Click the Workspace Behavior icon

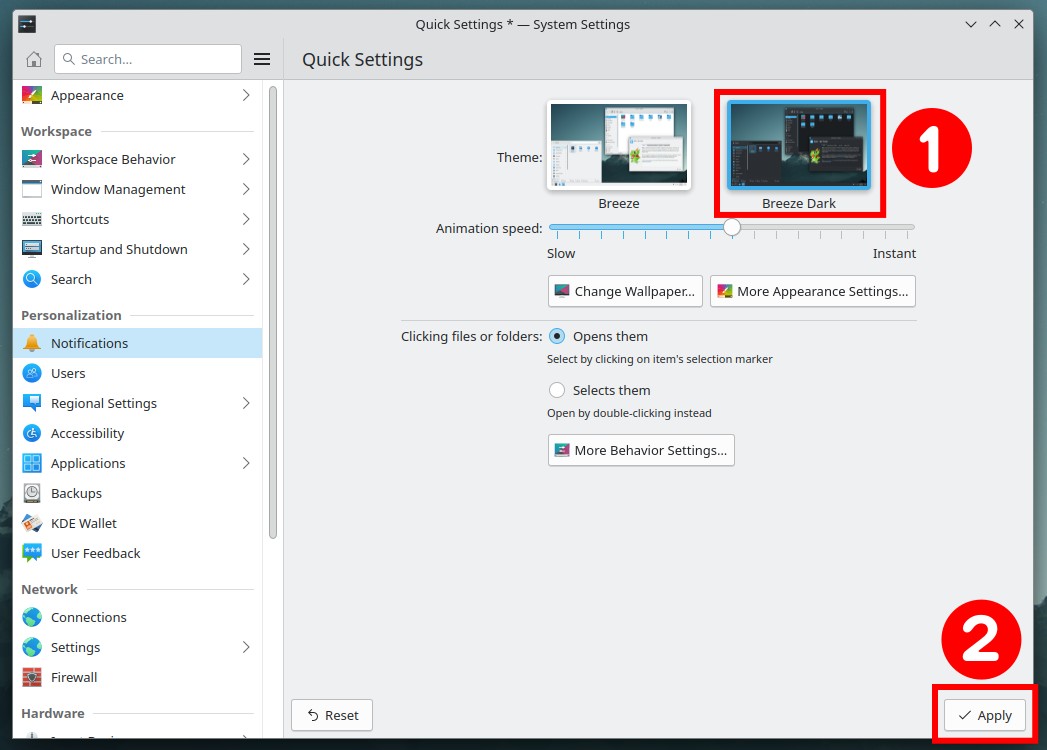[x=31, y=159]
